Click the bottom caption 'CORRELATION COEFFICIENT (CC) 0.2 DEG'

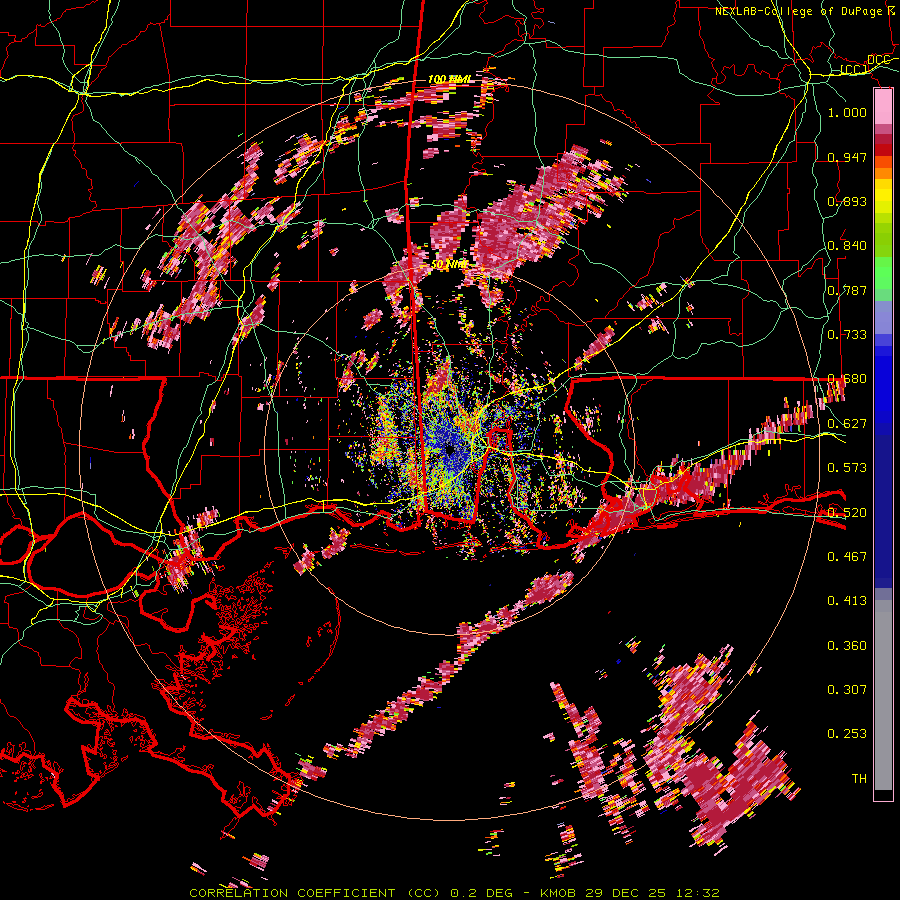pyautogui.click(x=353, y=893)
